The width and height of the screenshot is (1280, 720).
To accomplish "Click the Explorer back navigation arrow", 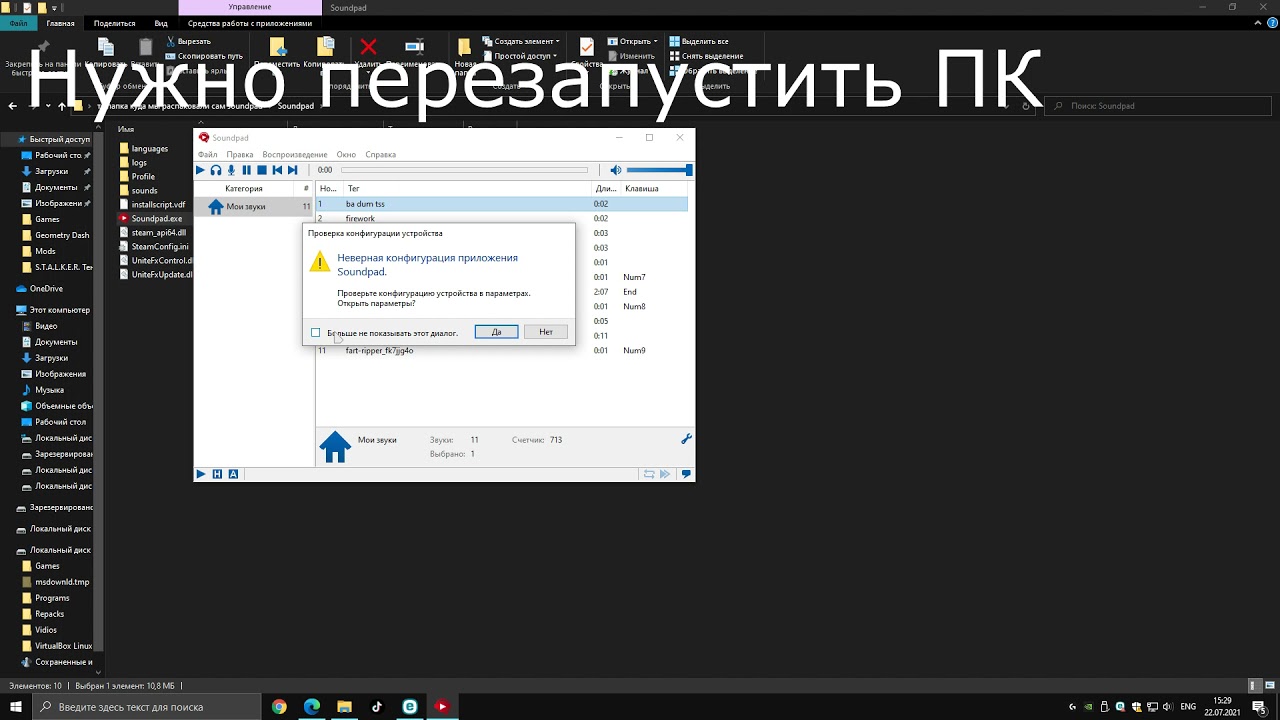I will [x=13, y=106].
